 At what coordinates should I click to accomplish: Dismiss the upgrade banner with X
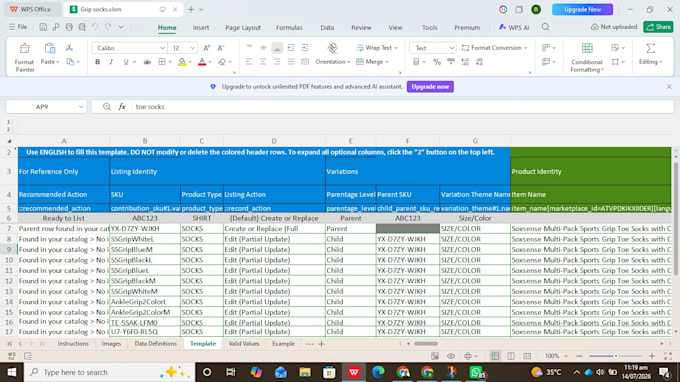click(x=669, y=87)
